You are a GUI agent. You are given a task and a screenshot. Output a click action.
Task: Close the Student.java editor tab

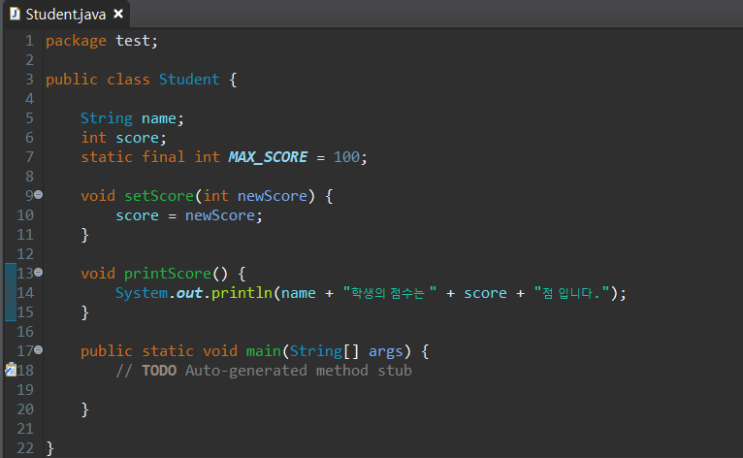118,14
